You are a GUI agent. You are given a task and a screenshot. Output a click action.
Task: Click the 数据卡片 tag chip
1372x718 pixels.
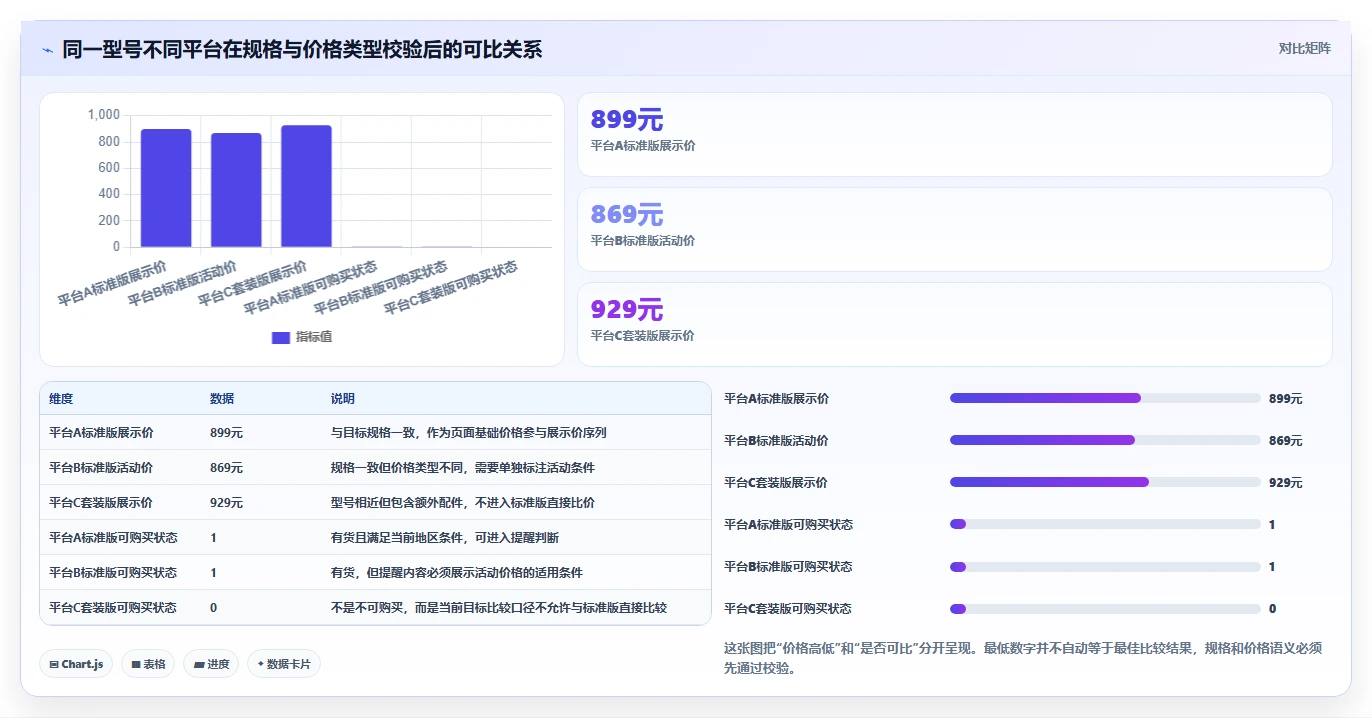pyautogui.click(x=284, y=664)
